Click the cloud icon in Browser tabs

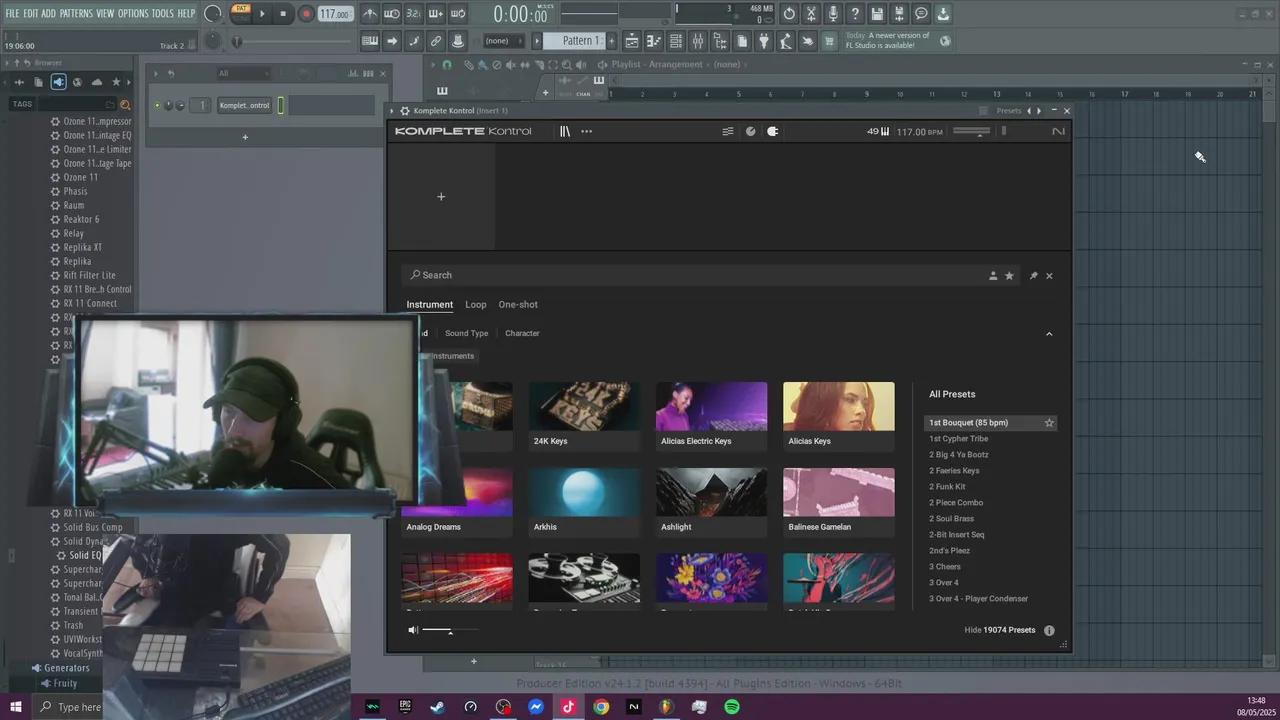click(96, 82)
